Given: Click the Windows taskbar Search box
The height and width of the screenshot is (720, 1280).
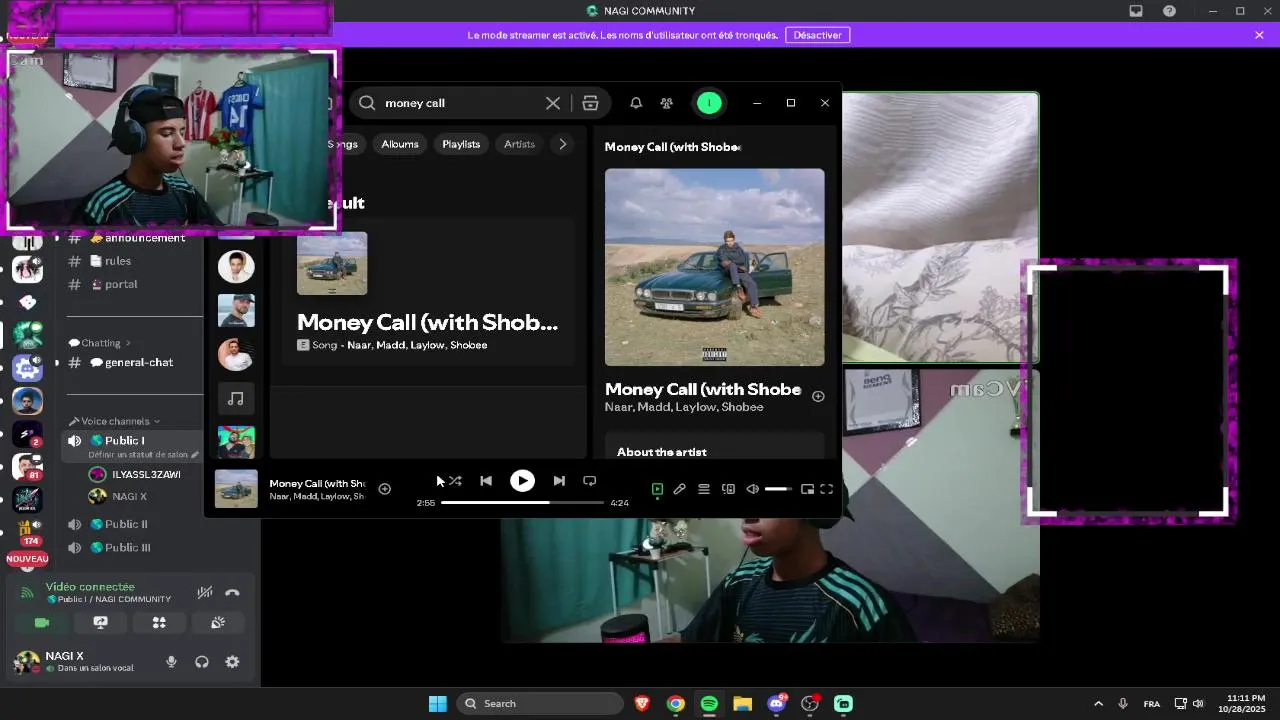Looking at the screenshot, I should [x=540, y=704].
